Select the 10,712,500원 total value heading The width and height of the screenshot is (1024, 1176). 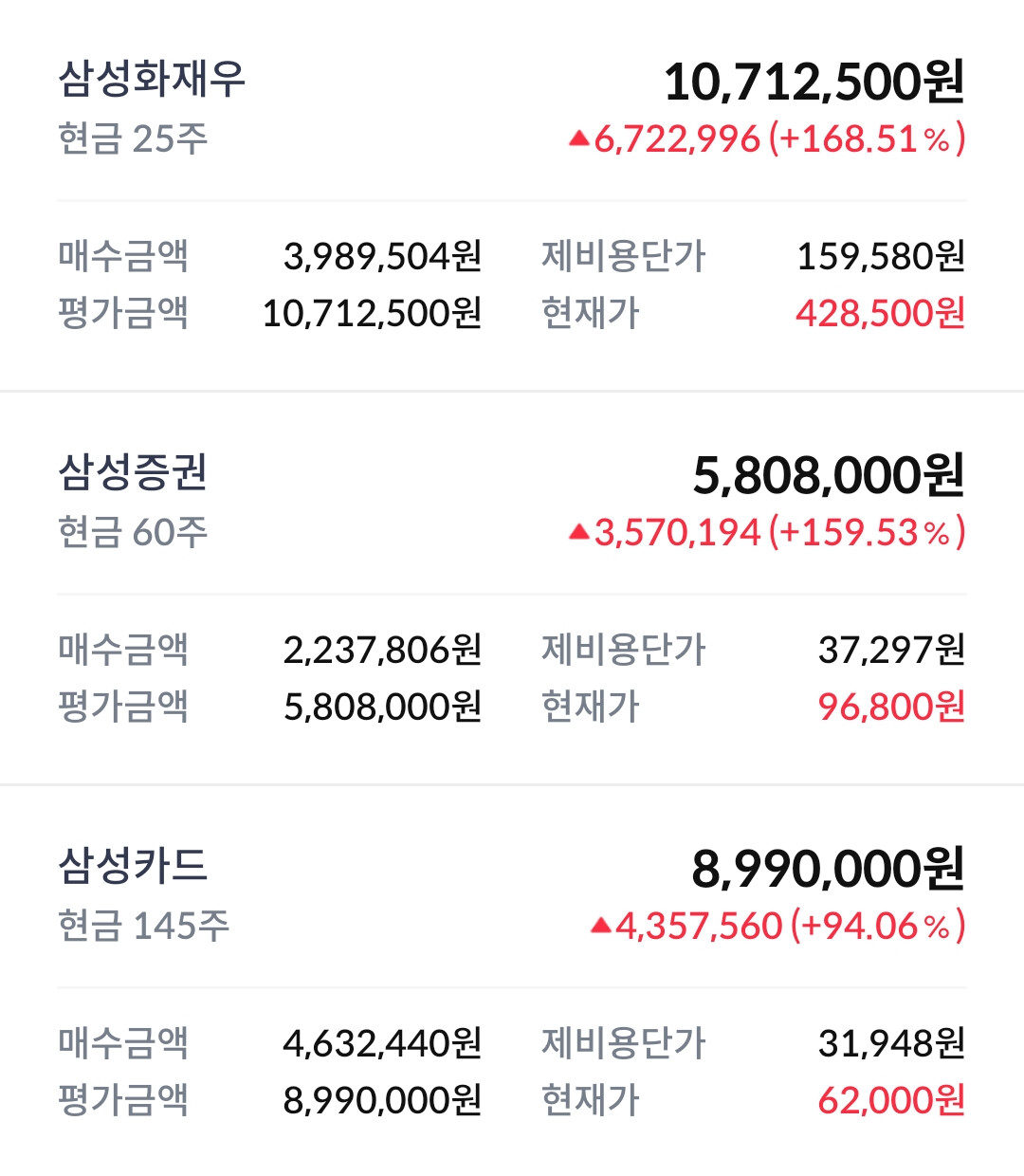(814, 82)
